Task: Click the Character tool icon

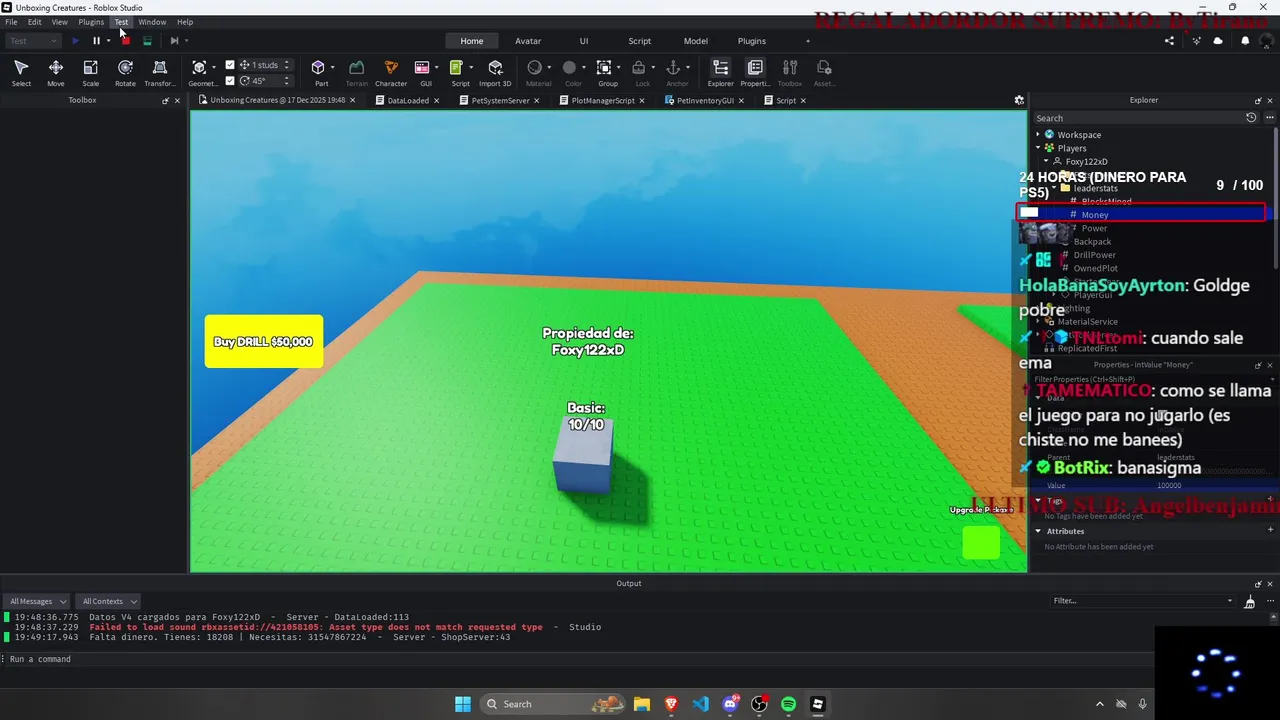Action: point(391,73)
